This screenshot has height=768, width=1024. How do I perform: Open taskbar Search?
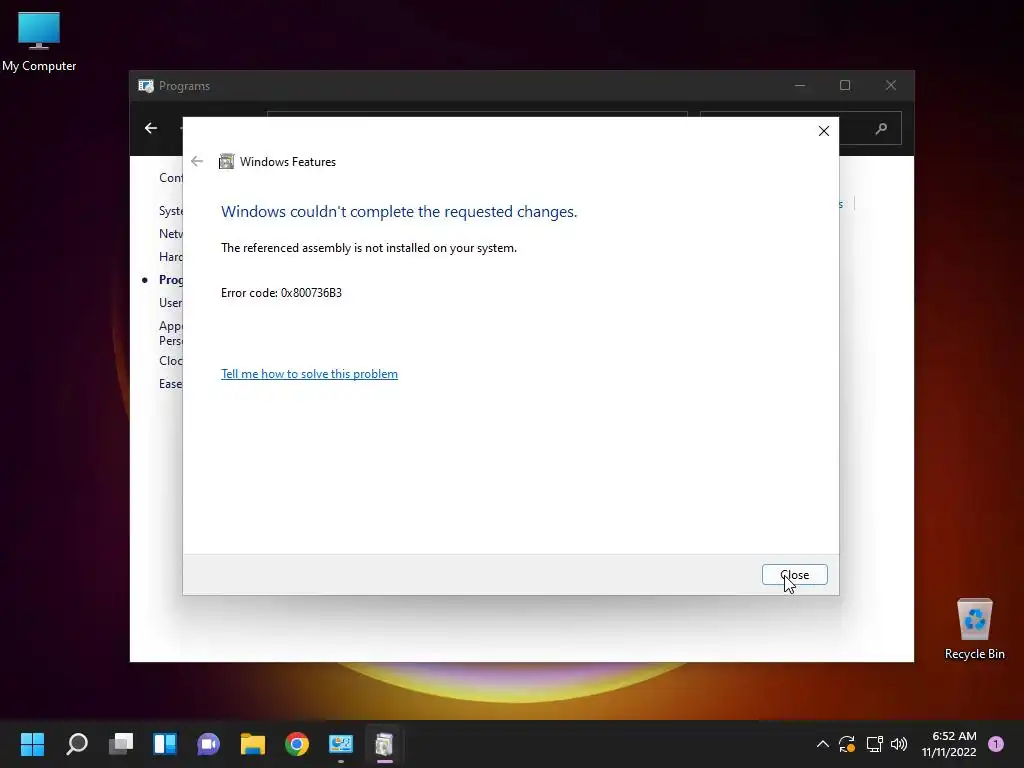(x=77, y=744)
